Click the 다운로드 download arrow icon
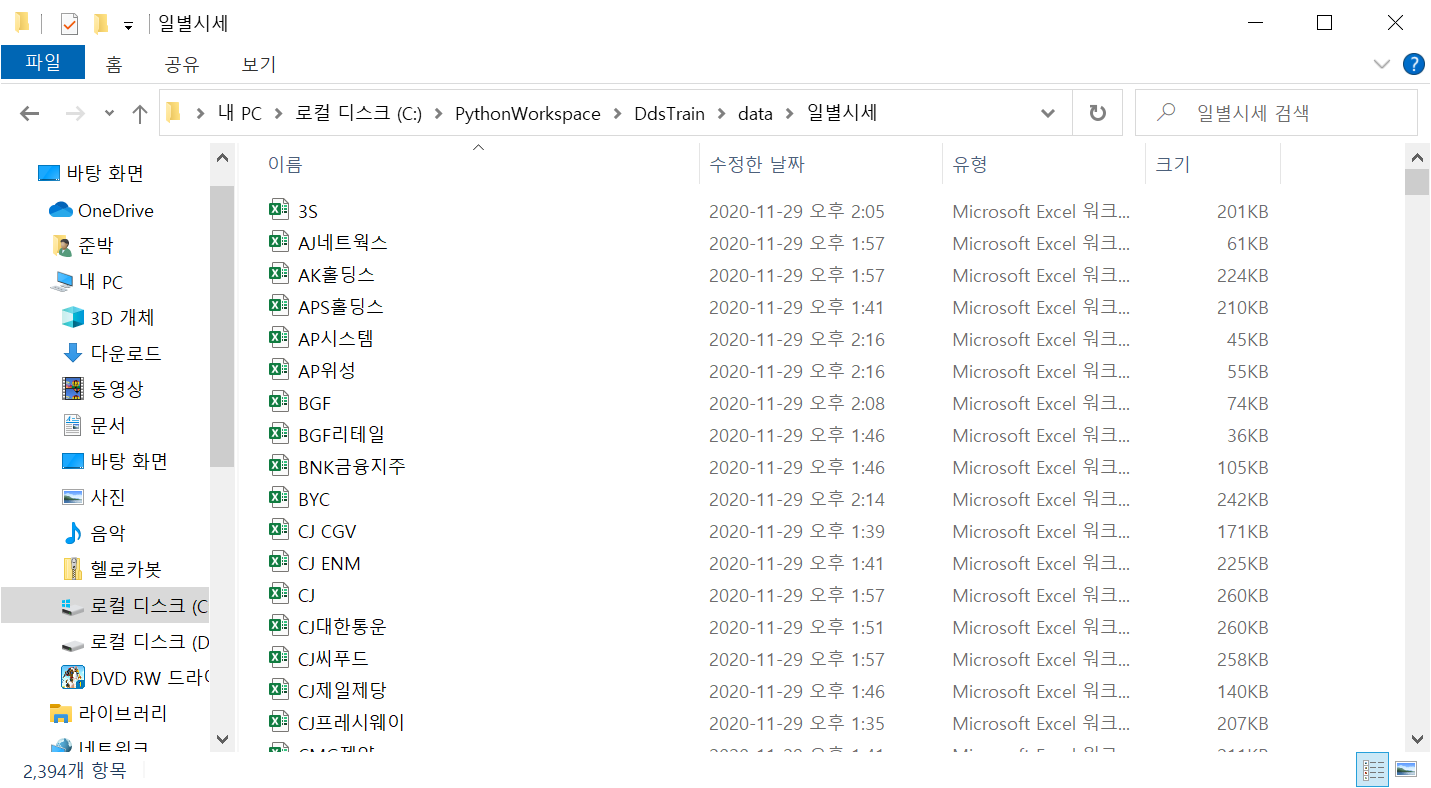 tap(73, 353)
